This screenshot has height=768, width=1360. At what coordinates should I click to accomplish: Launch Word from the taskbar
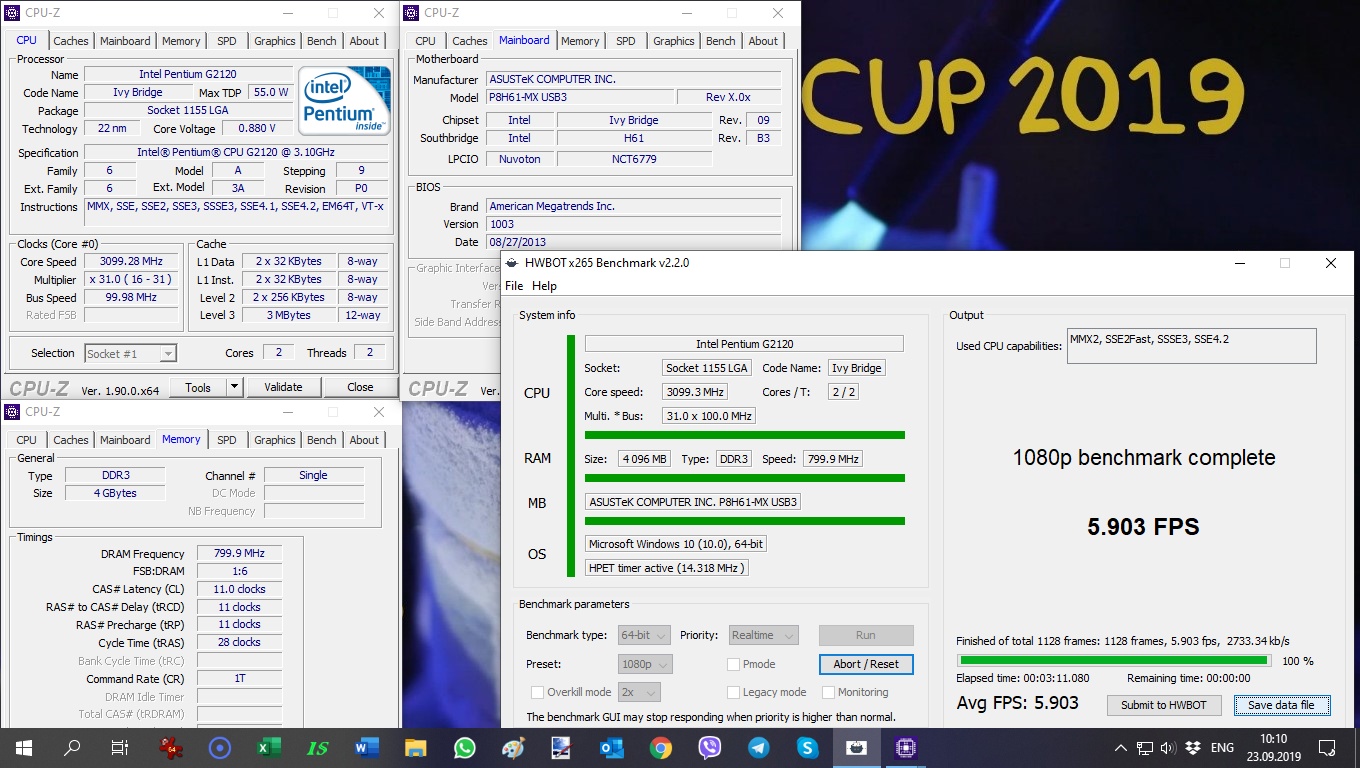pyautogui.click(x=367, y=747)
